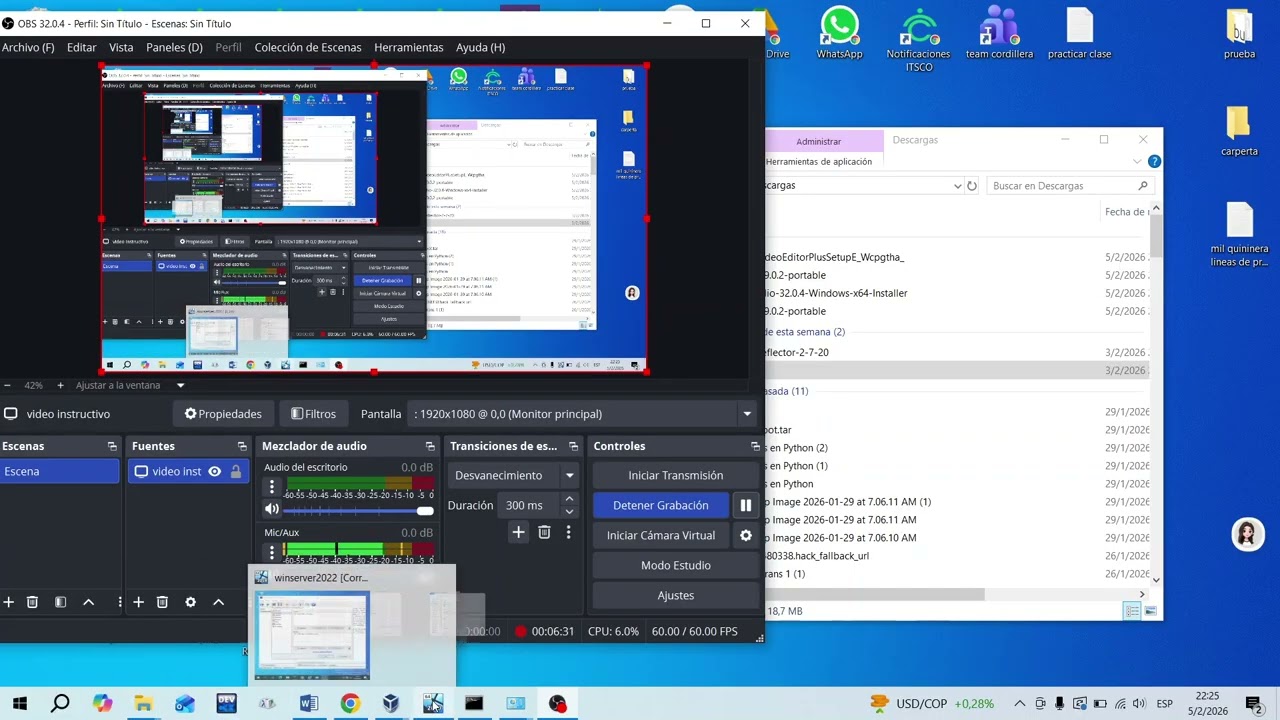Open the Pantalla monitor dropdown
This screenshot has height=720, width=1280.
click(x=746, y=414)
